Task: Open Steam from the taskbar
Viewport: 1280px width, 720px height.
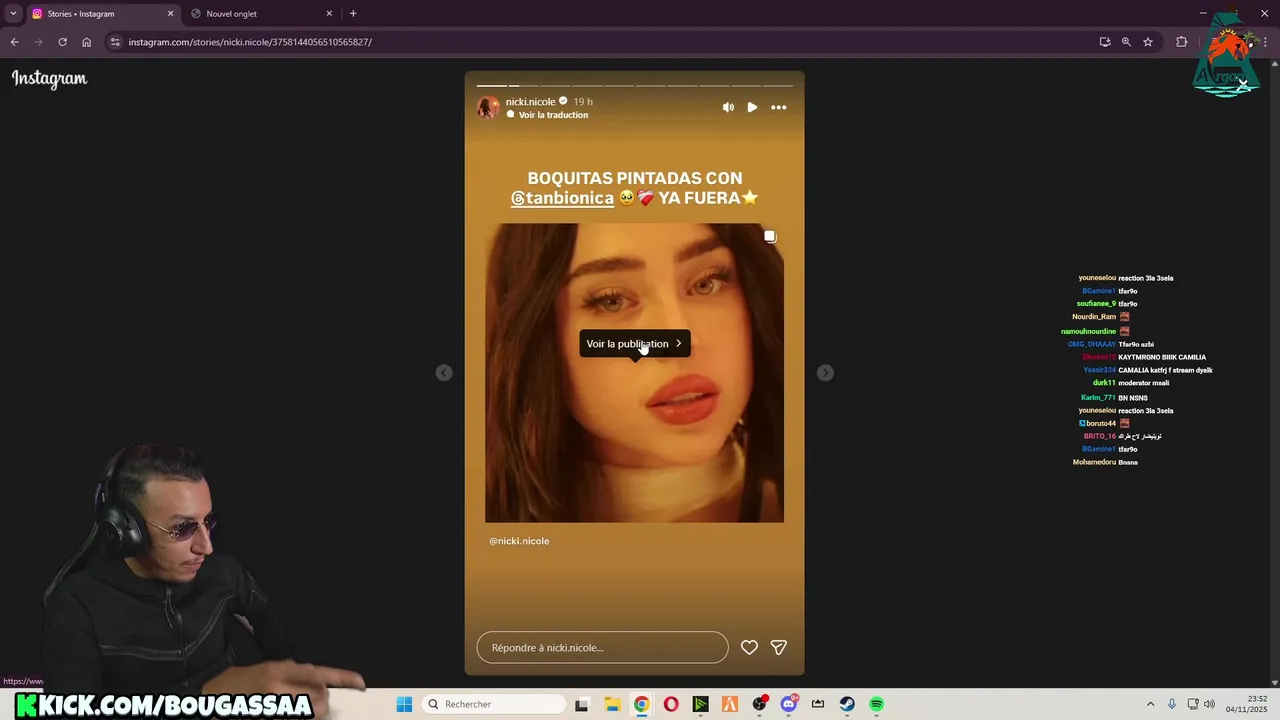Action: pos(847,704)
